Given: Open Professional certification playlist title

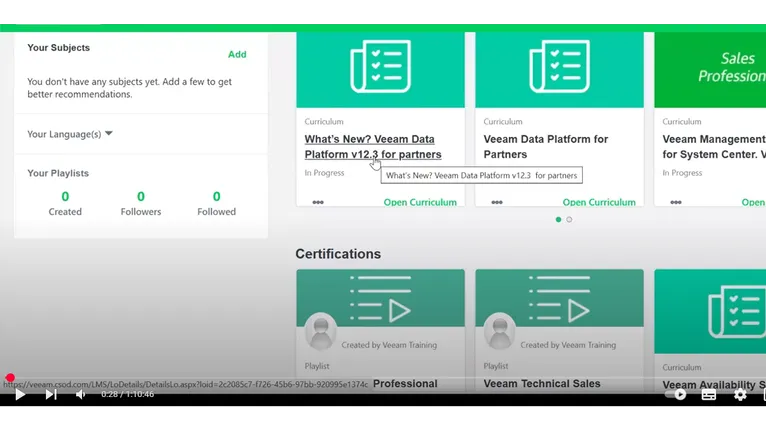Looking at the screenshot, I should tap(405, 384).
